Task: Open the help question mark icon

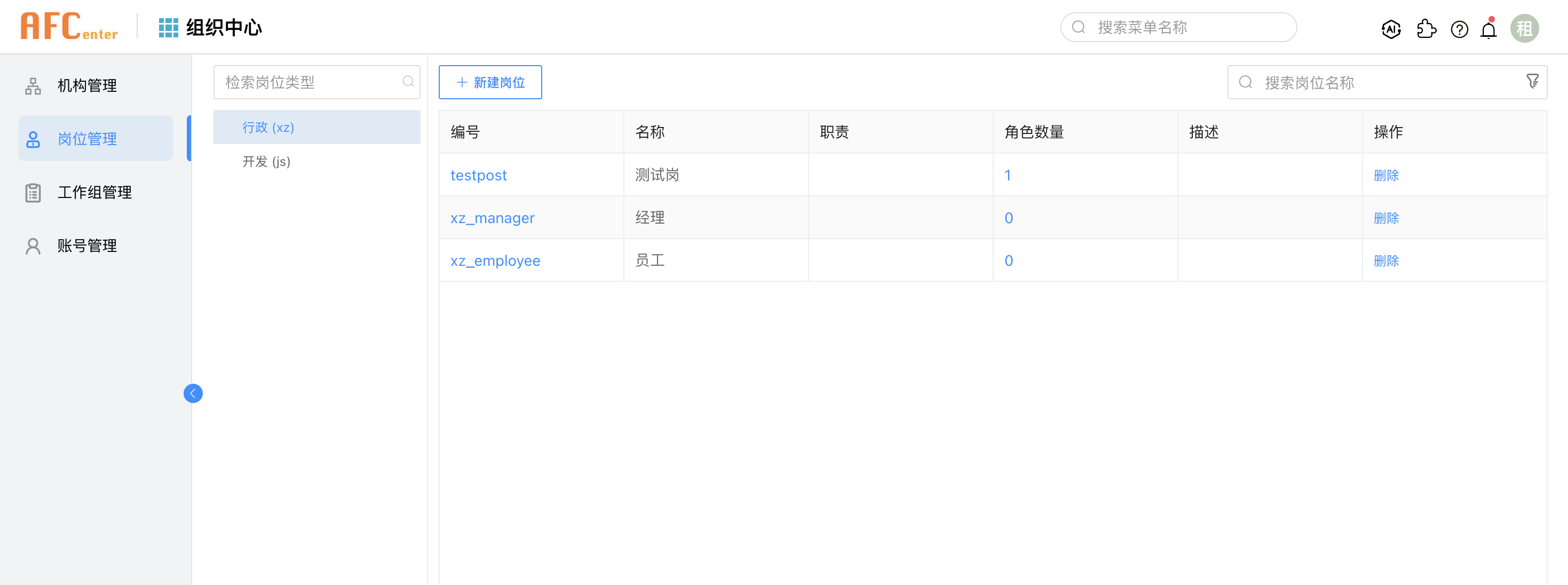Action: click(x=1459, y=29)
